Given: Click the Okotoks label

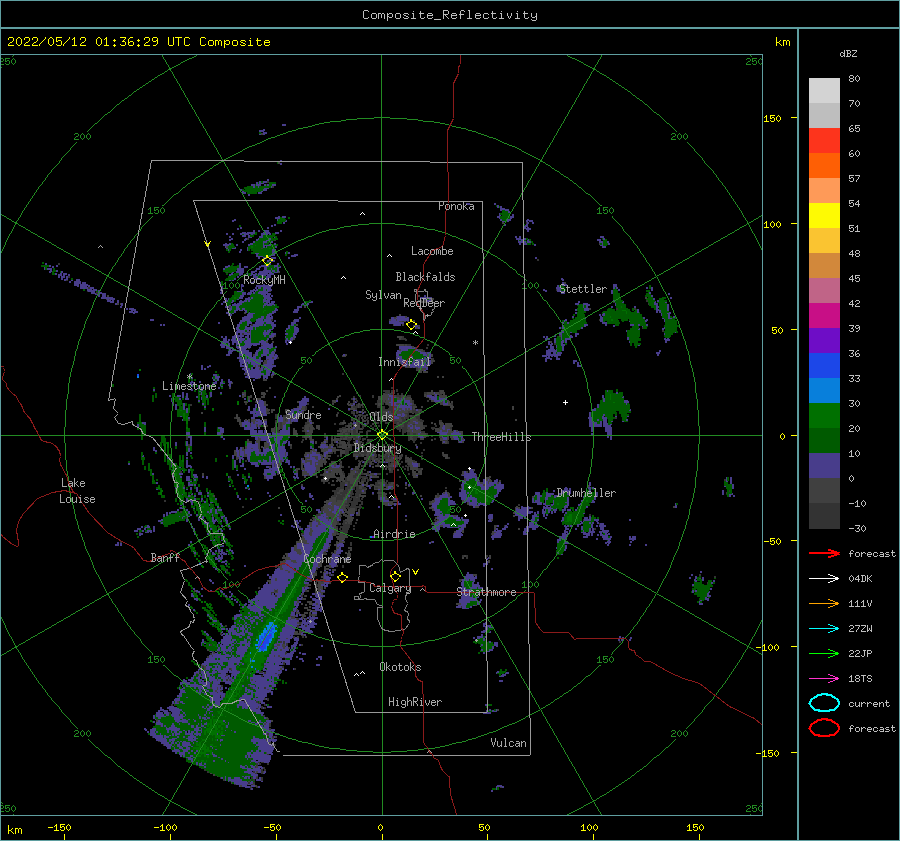Looking at the screenshot, I should click(x=400, y=667).
